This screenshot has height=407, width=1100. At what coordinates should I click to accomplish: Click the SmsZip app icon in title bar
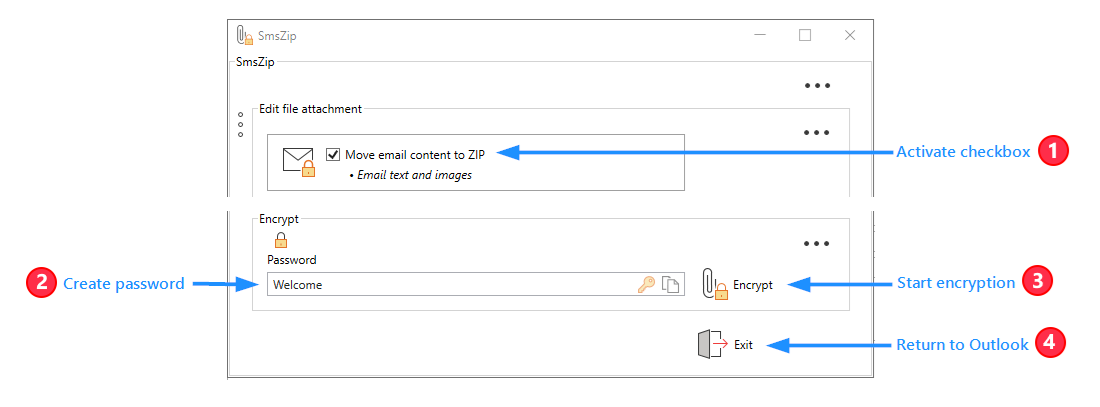click(x=244, y=36)
